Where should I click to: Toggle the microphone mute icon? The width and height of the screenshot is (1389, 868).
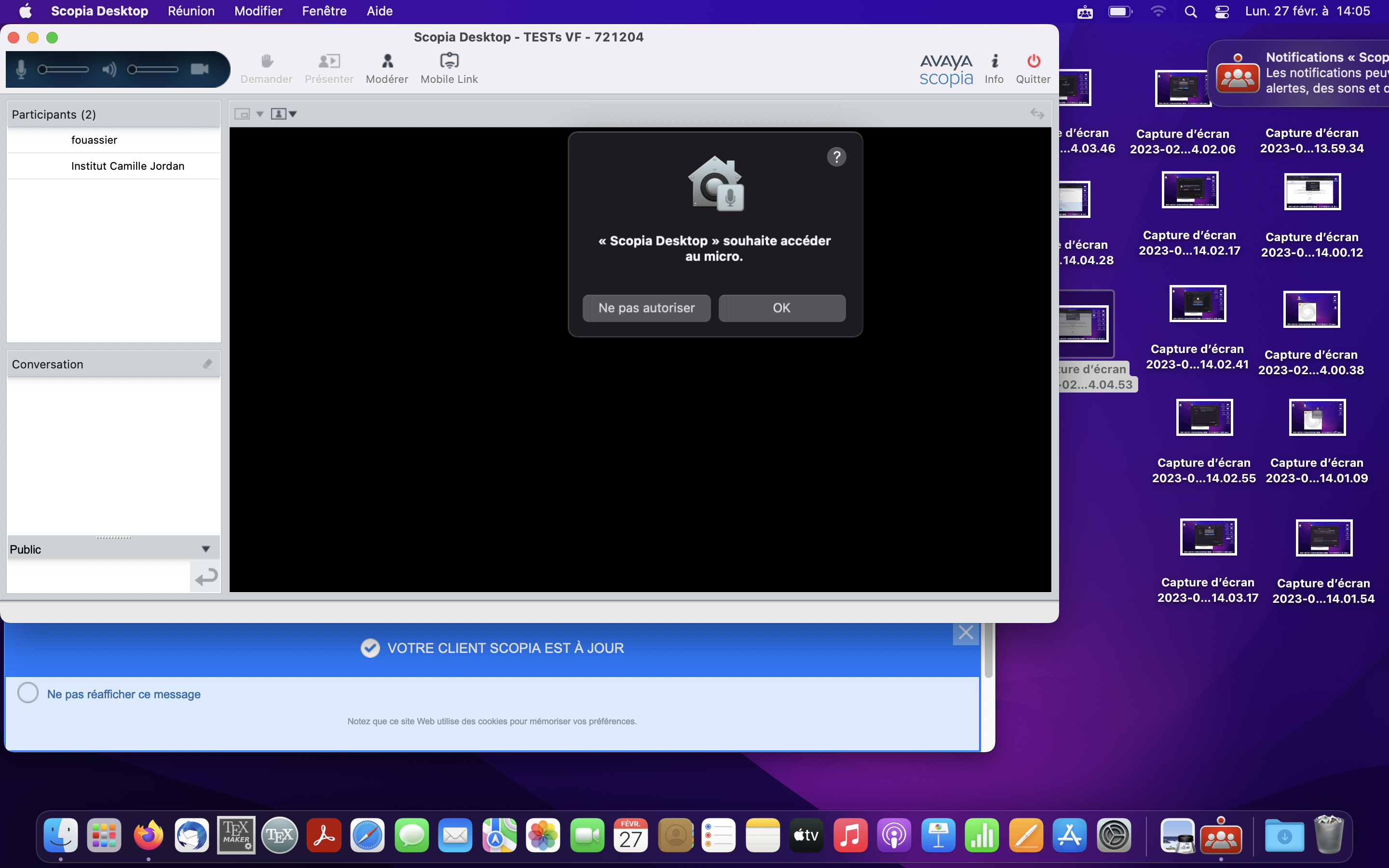click(21, 69)
